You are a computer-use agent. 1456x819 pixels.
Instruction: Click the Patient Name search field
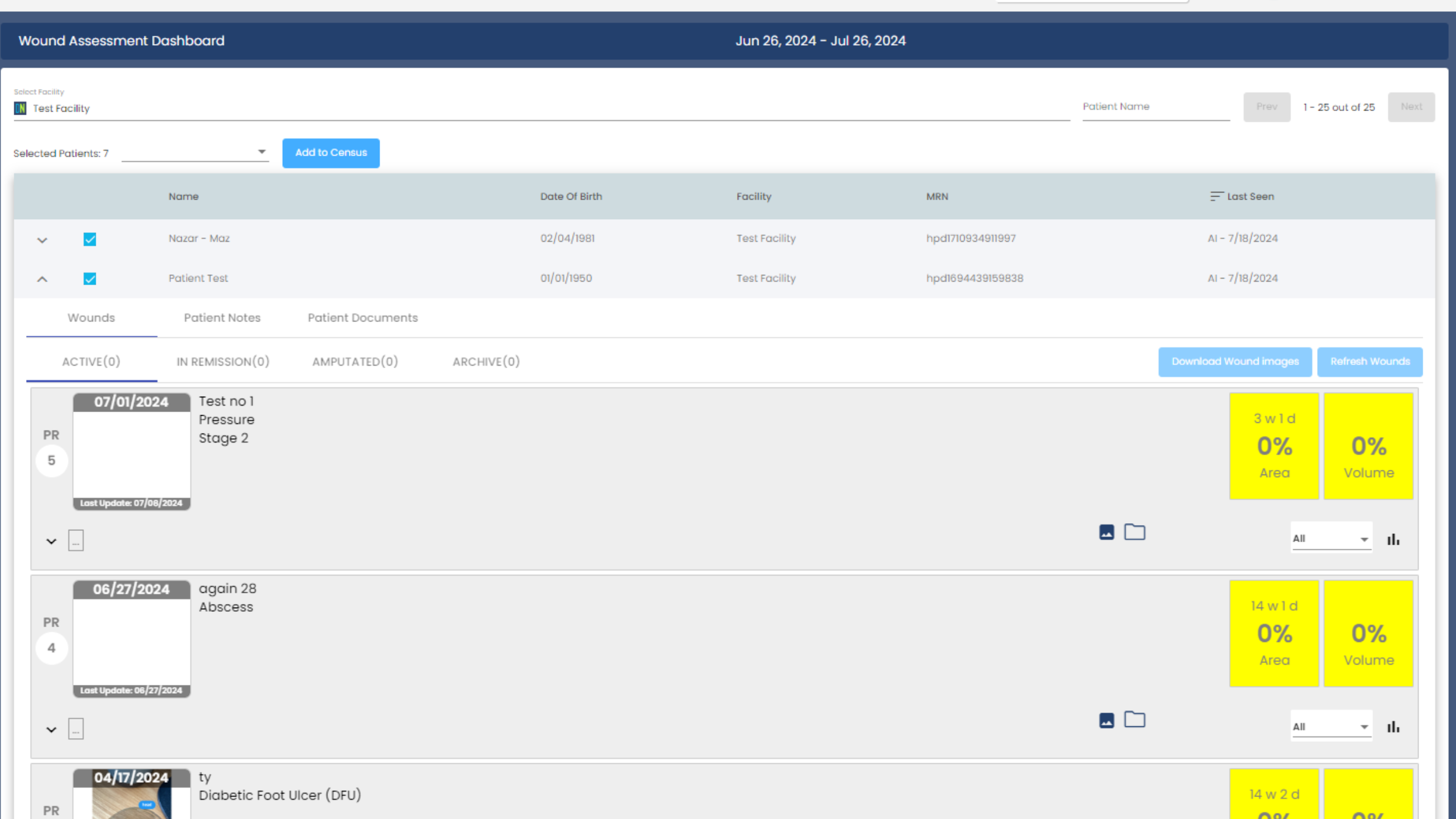point(1155,107)
